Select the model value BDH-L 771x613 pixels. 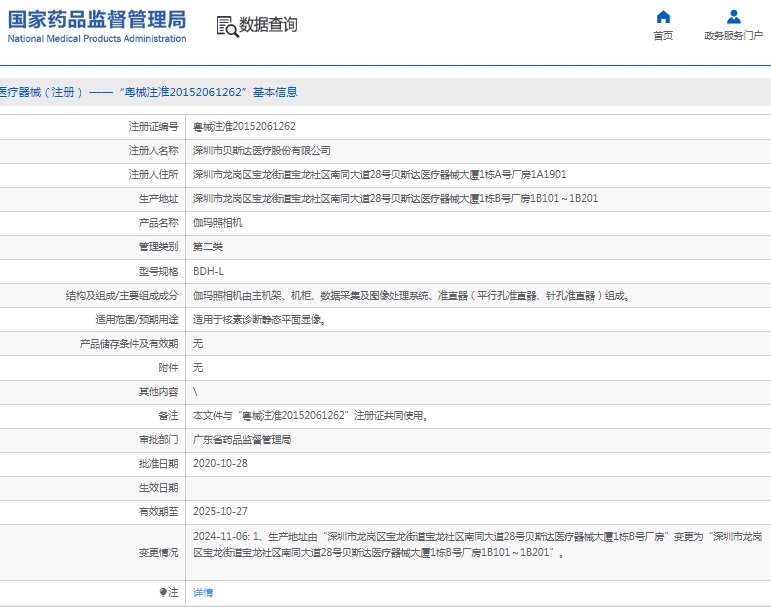click(x=208, y=271)
